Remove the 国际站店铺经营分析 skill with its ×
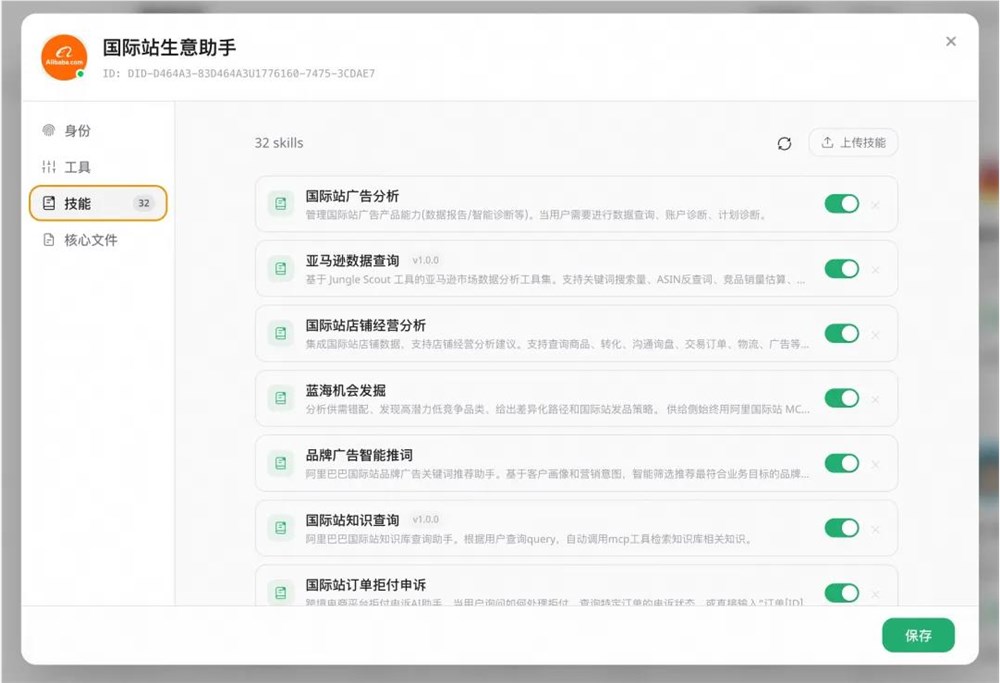Screen dimensions: 1000x683 (876, 334)
